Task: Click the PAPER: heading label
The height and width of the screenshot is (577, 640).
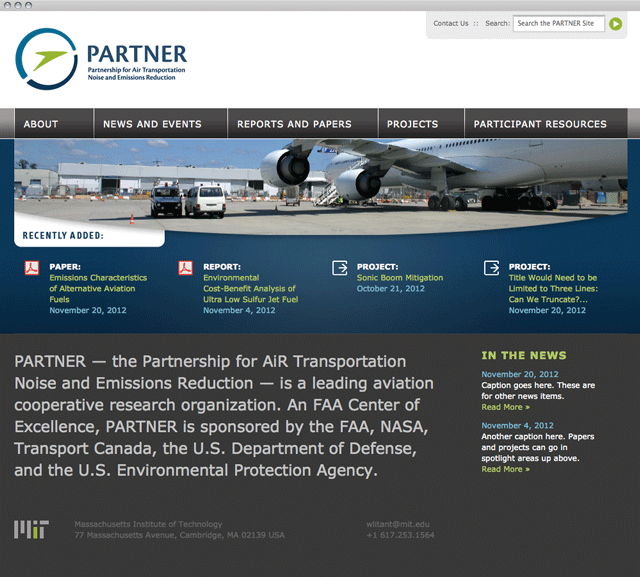Action: tap(65, 267)
